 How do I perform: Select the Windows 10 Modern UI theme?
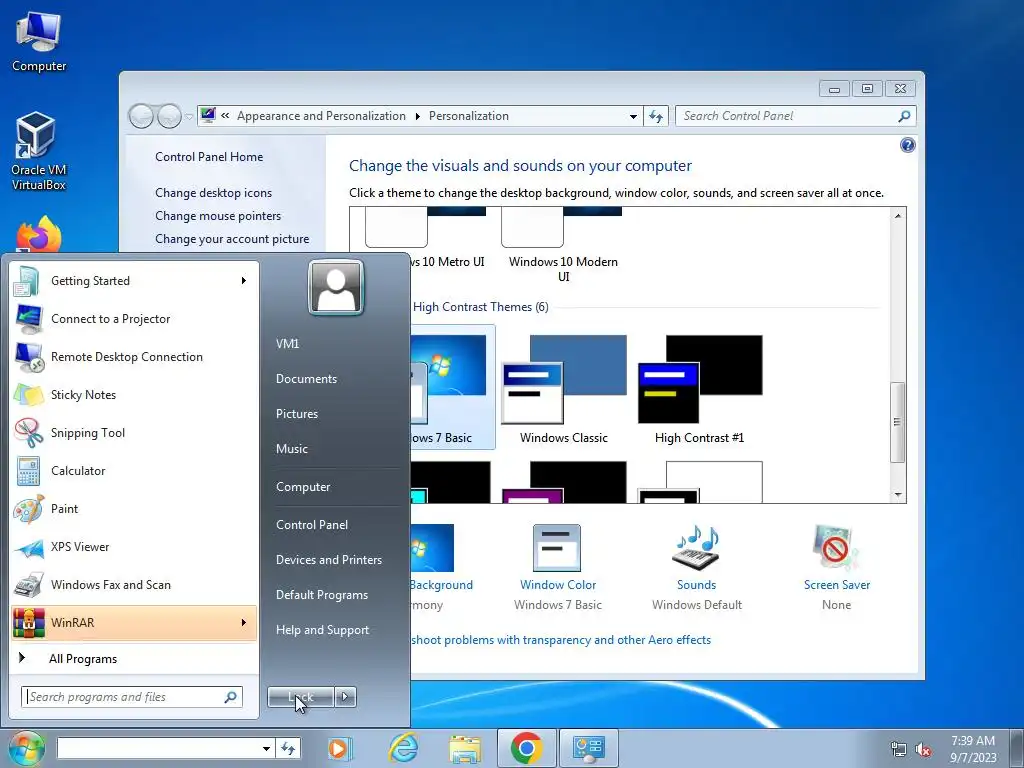tap(563, 246)
